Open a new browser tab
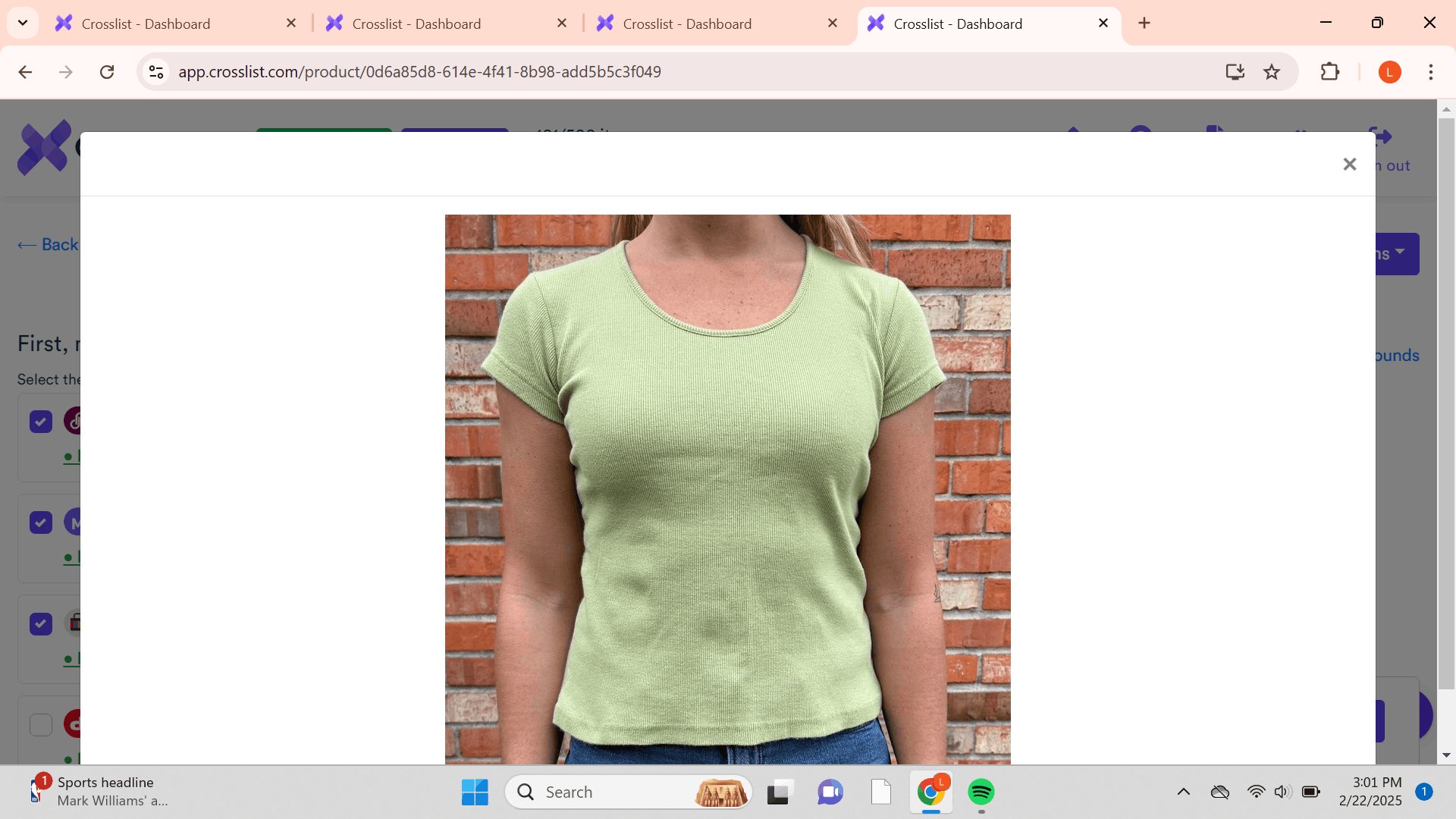Viewport: 1456px width, 819px height. pyautogui.click(x=1144, y=24)
